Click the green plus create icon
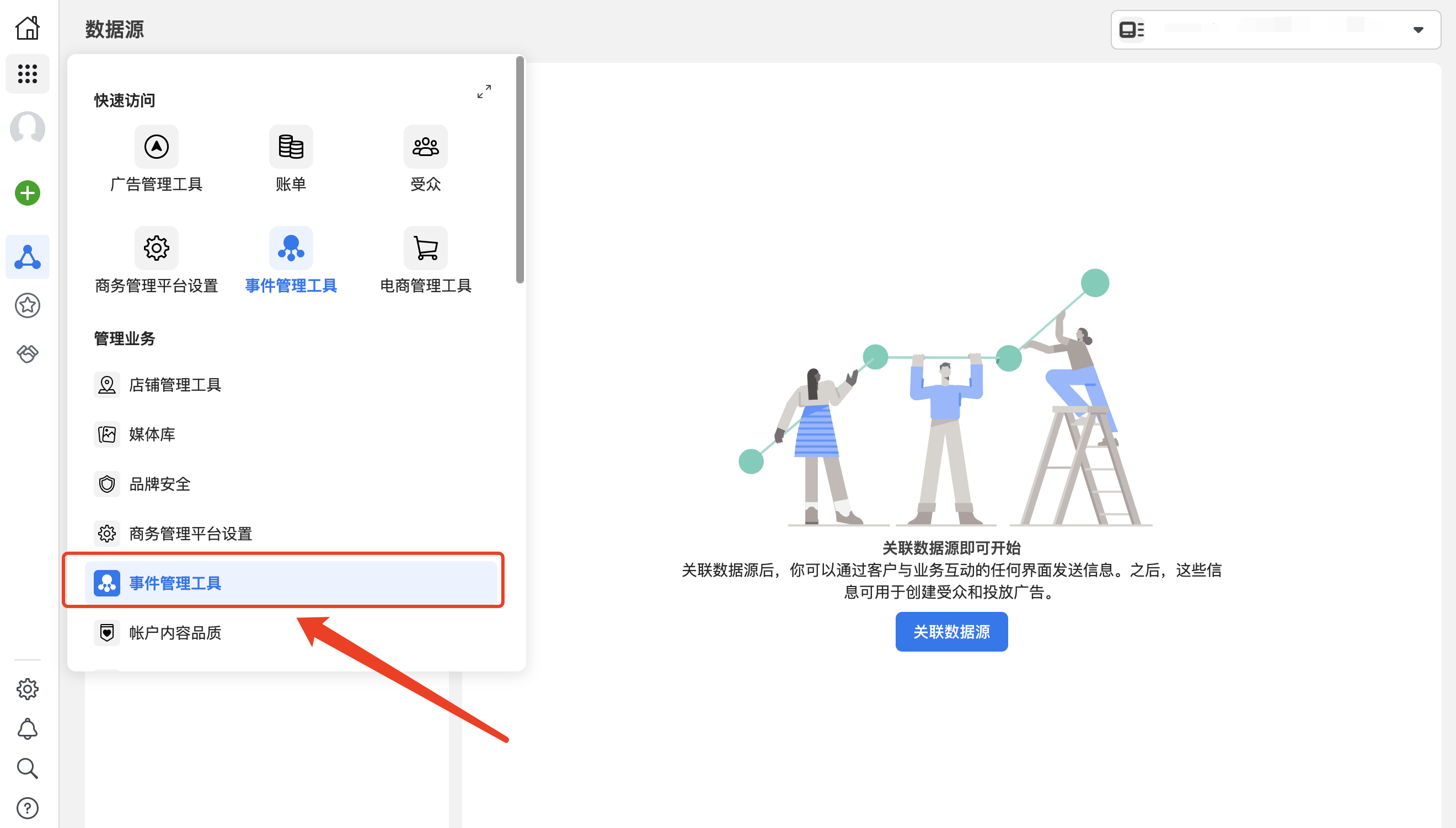 [x=26, y=193]
